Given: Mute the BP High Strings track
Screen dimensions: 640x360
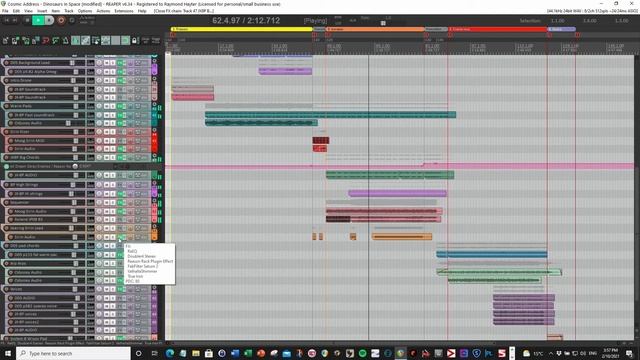Looking at the screenshot, I should coord(107,184).
